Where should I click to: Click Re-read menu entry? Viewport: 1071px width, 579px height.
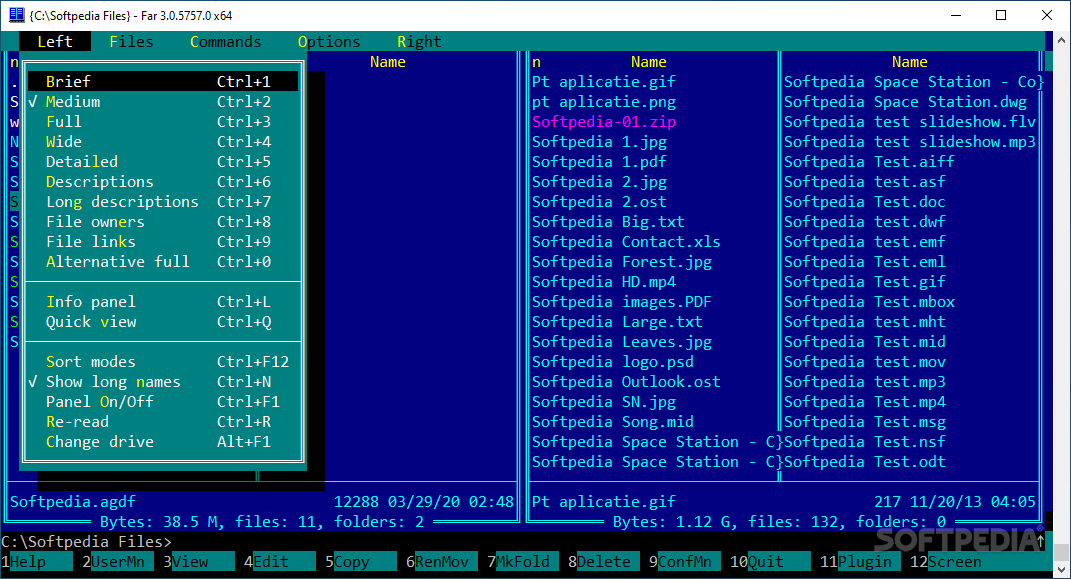point(163,422)
